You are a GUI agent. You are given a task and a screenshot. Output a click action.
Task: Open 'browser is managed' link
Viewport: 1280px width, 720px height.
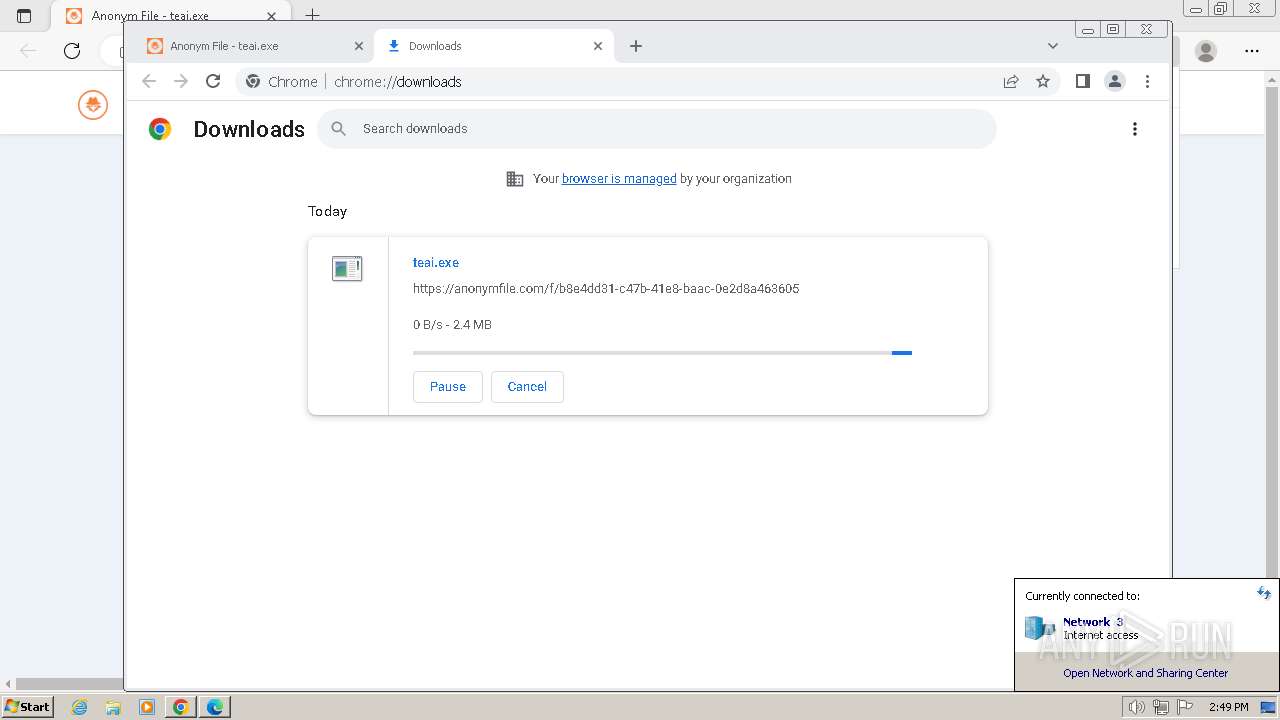619,179
